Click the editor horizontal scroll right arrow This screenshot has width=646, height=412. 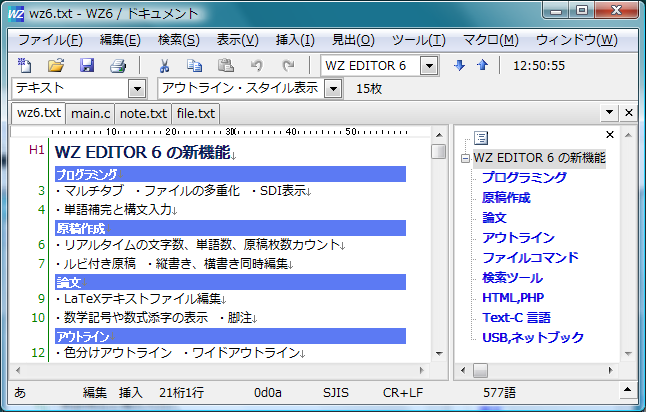(x=421, y=370)
